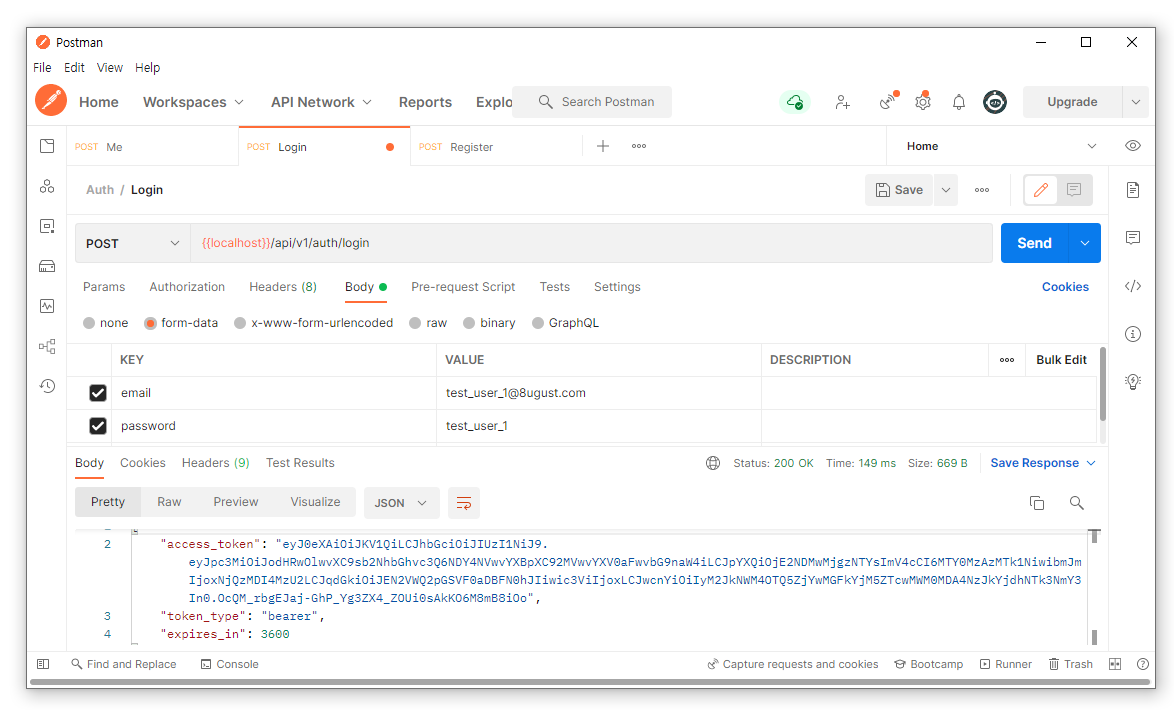This screenshot has height=710, width=1174.
Task: Click the invite user icon
Action: 842,102
